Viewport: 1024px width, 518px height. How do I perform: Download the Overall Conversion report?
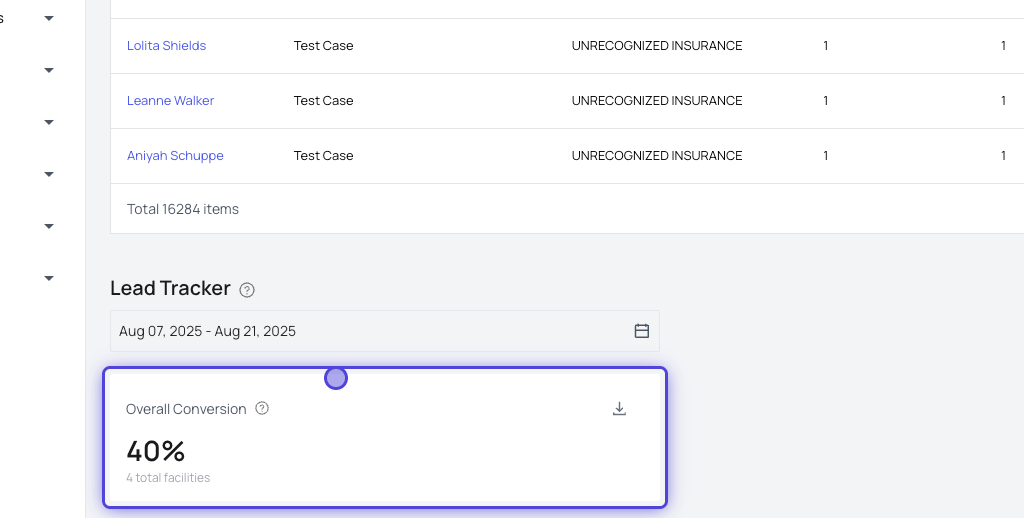(x=619, y=408)
